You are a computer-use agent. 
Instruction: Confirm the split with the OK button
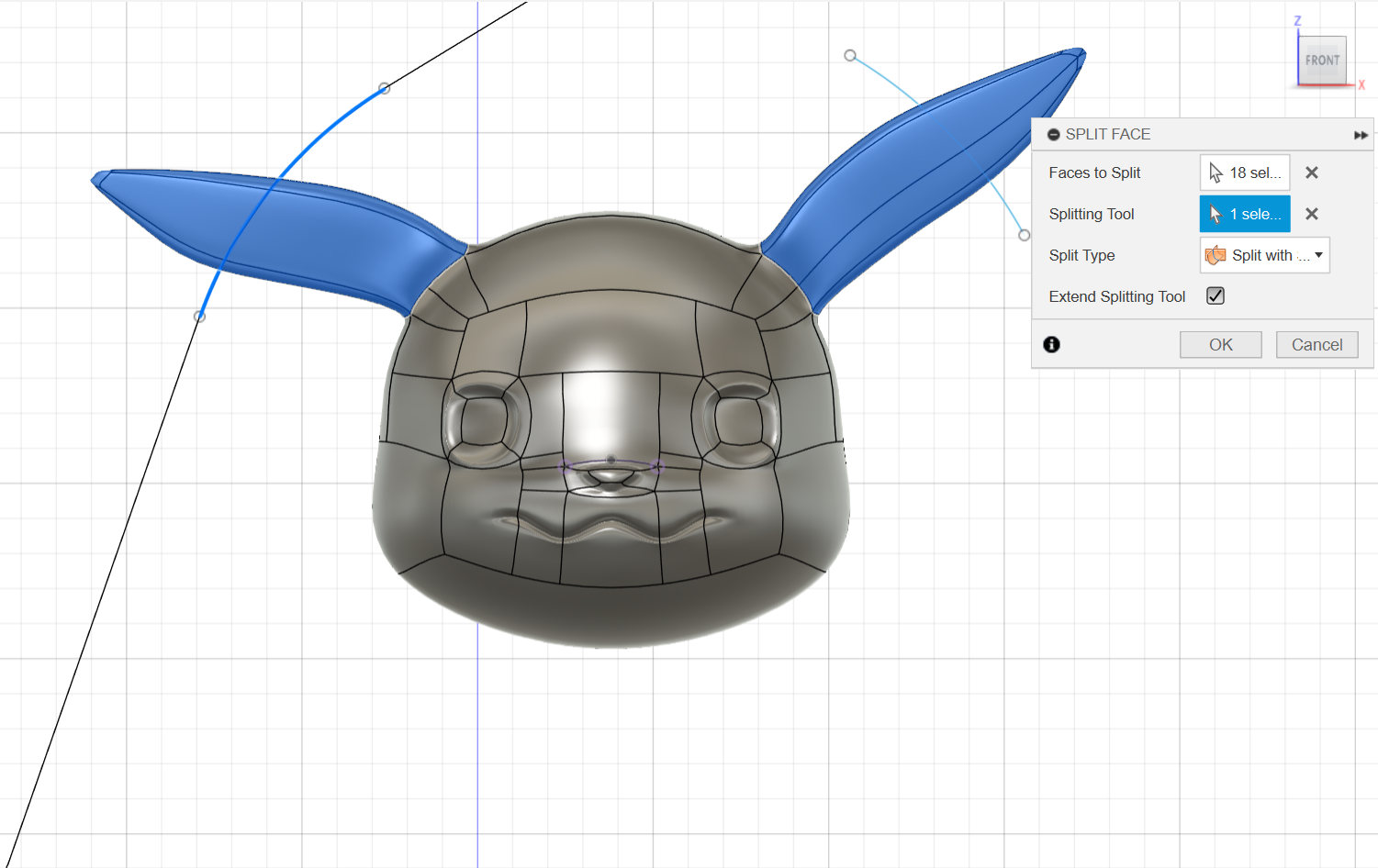[1221, 345]
